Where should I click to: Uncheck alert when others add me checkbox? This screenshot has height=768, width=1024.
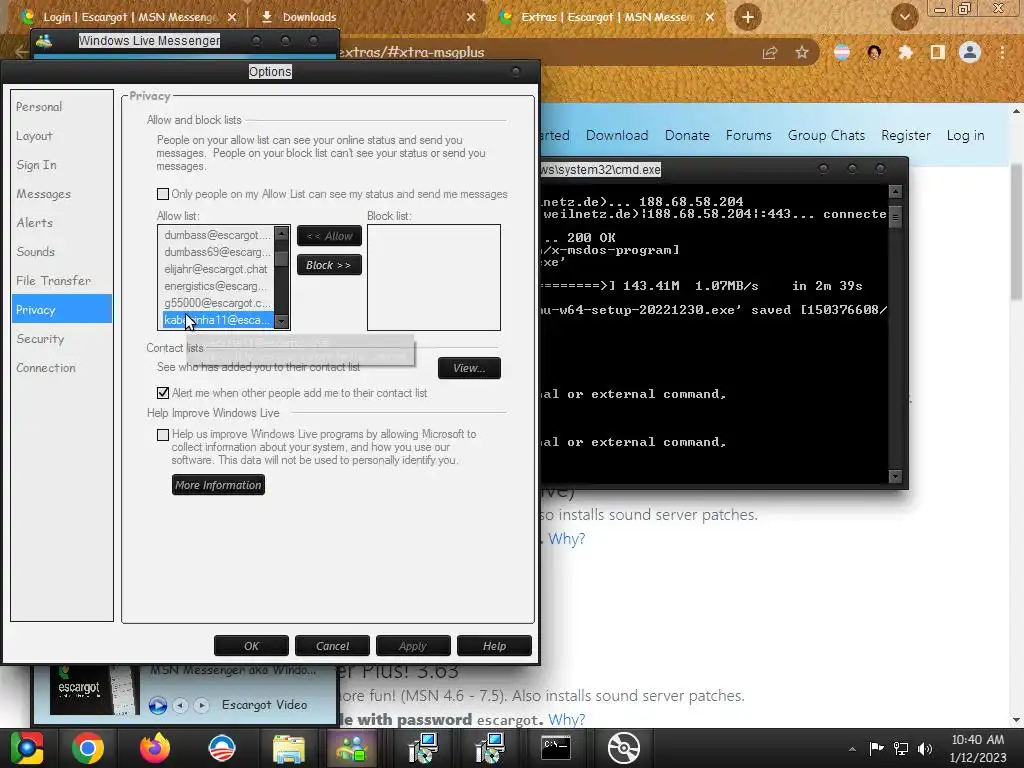coord(163,392)
